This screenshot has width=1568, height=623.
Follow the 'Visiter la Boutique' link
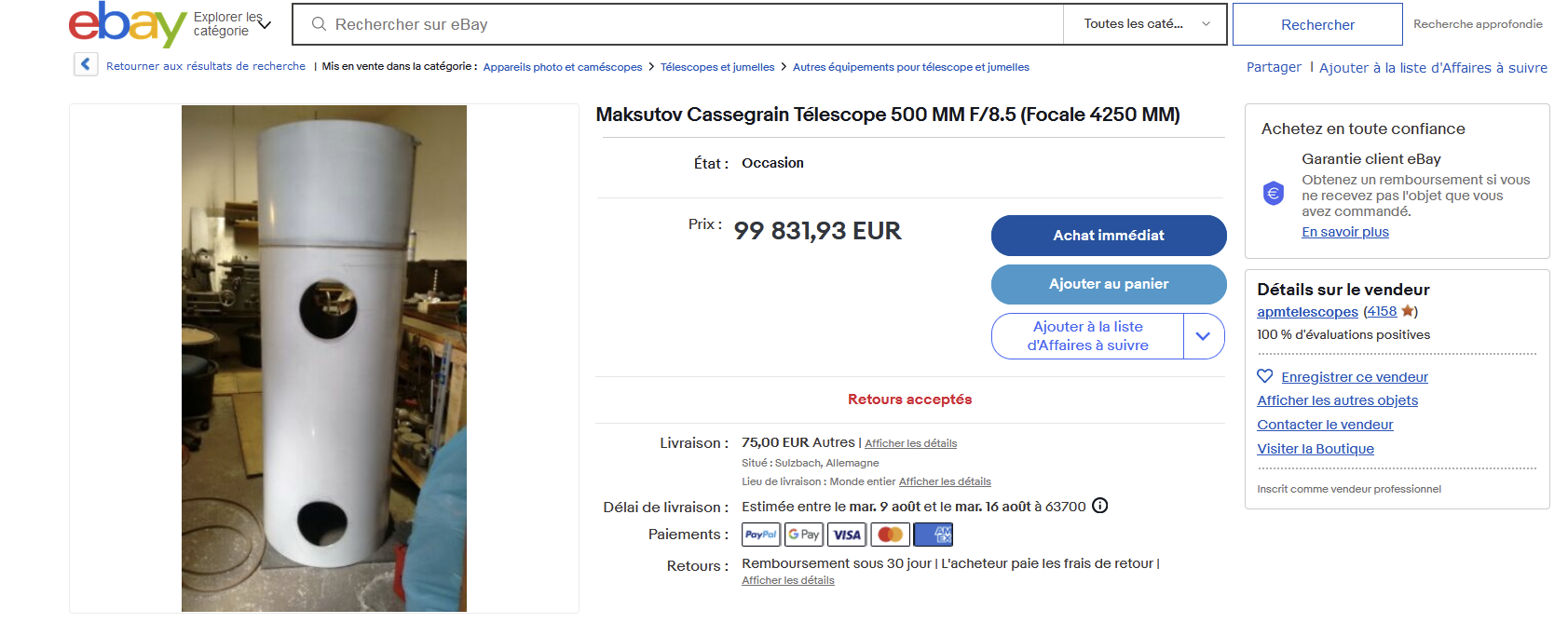click(x=1316, y=449)
